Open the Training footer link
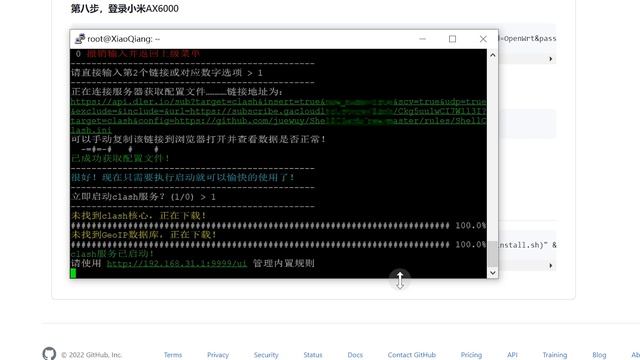 point(554,355)
